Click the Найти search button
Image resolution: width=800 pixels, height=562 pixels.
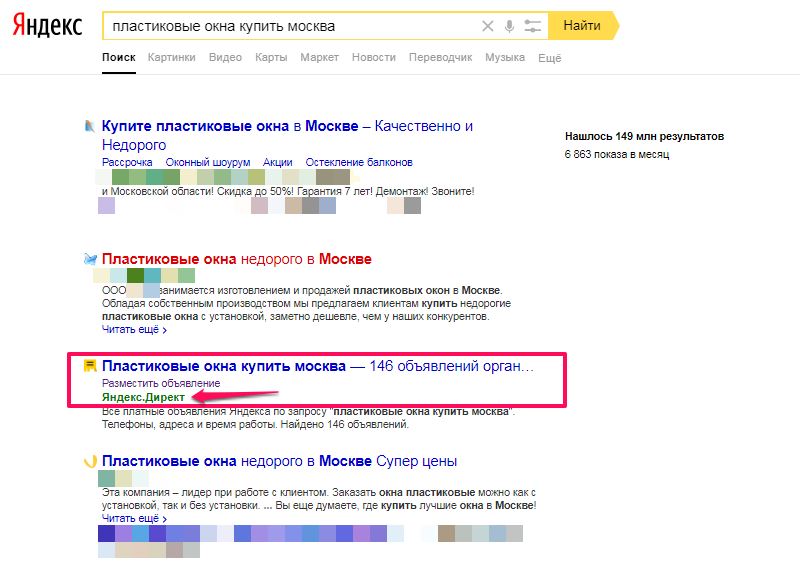582,25
